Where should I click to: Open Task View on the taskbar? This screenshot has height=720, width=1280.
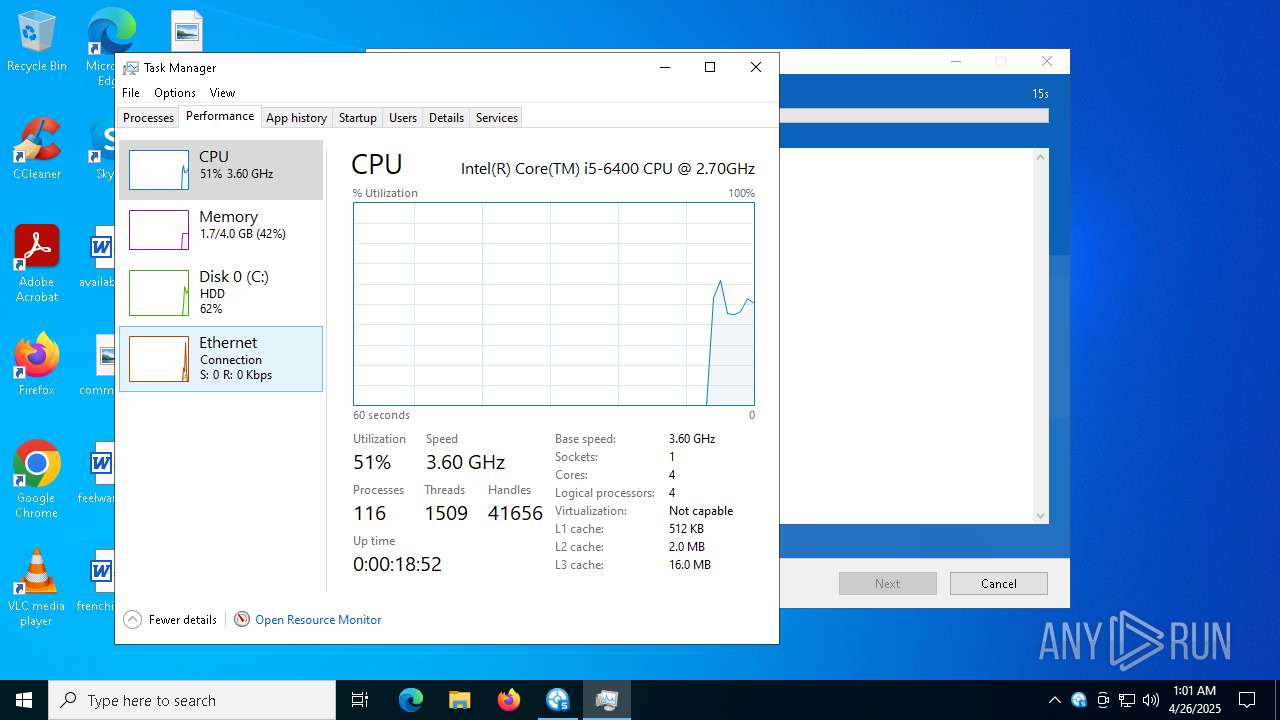(360, 700)
